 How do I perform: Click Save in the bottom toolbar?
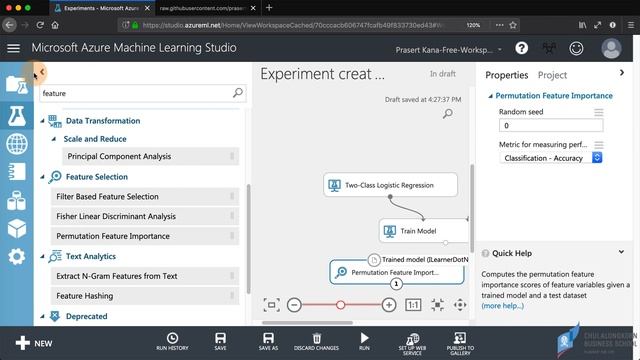[220, 341]
